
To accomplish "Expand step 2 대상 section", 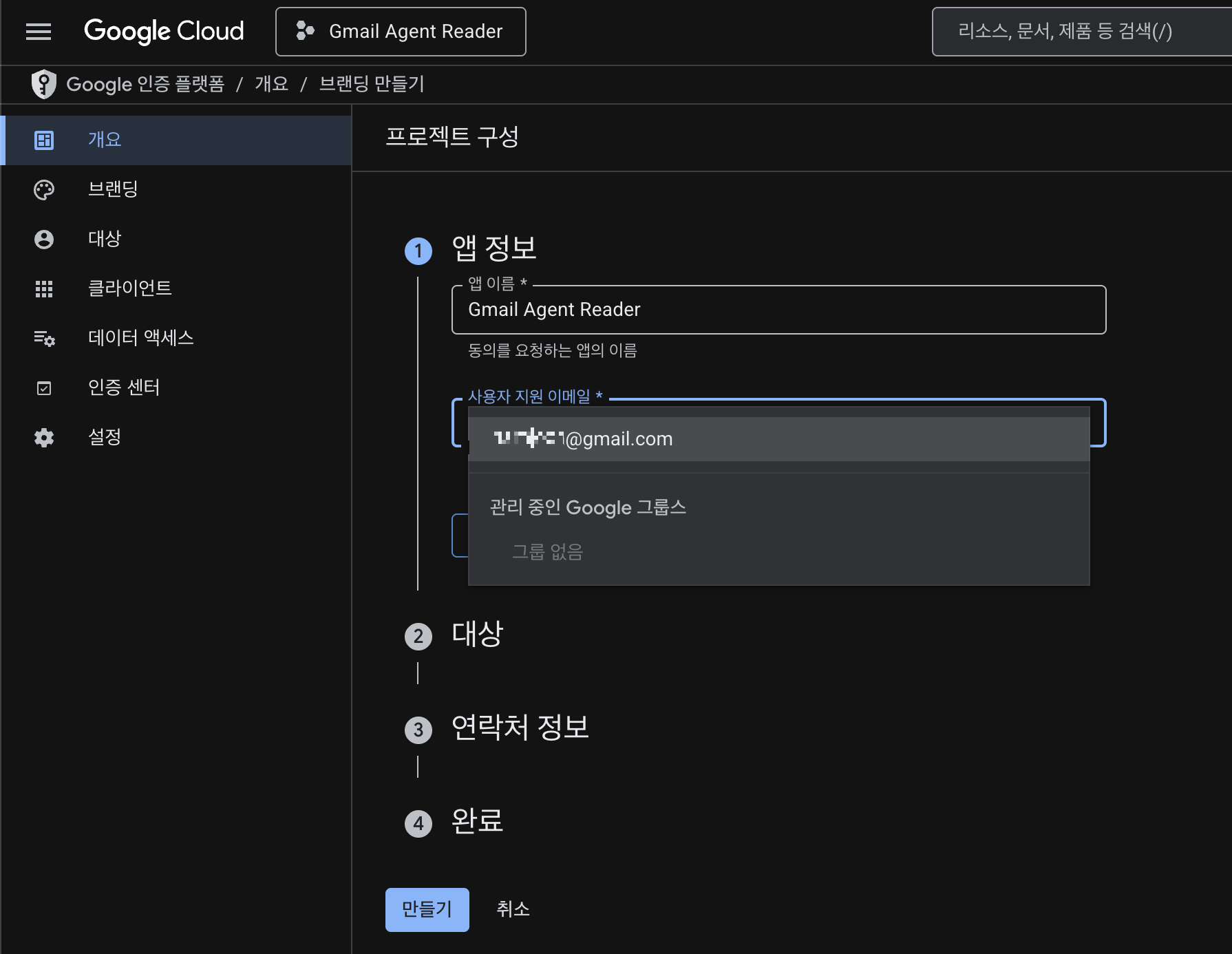I will pyautogui.click(x=477, y=635).
